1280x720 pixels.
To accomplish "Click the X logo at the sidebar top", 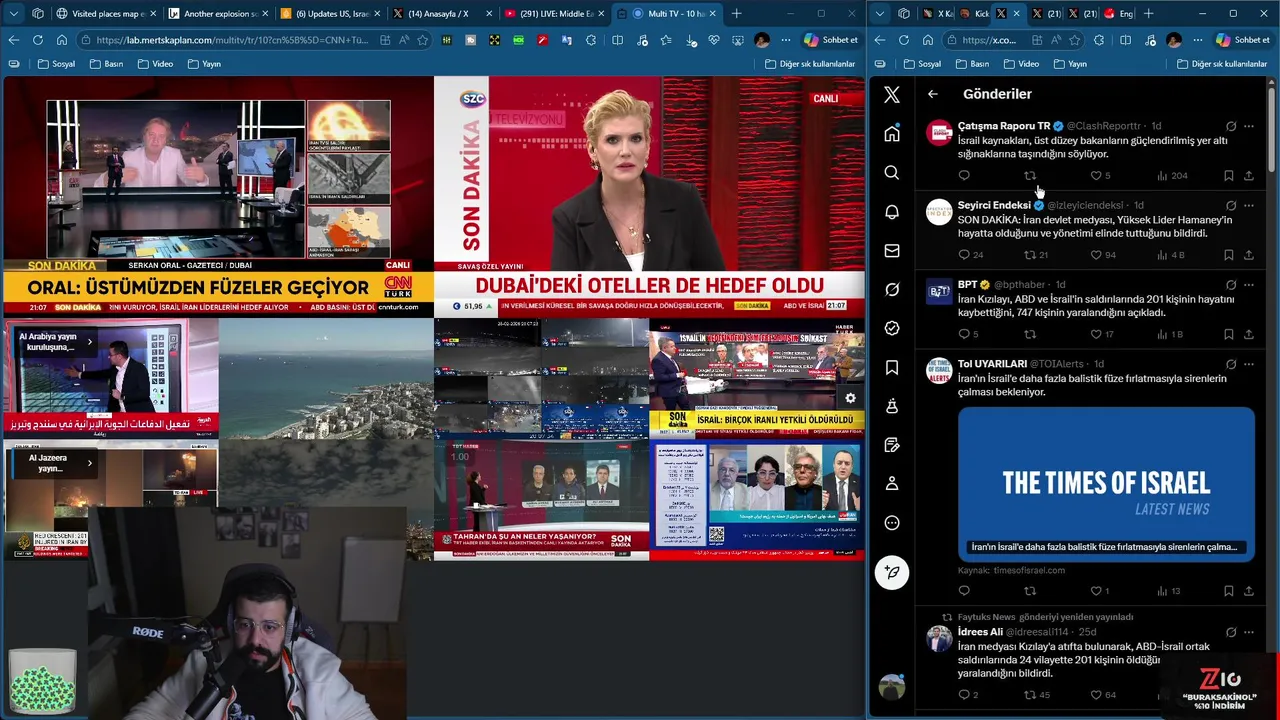I will click(x=892, y=95).
